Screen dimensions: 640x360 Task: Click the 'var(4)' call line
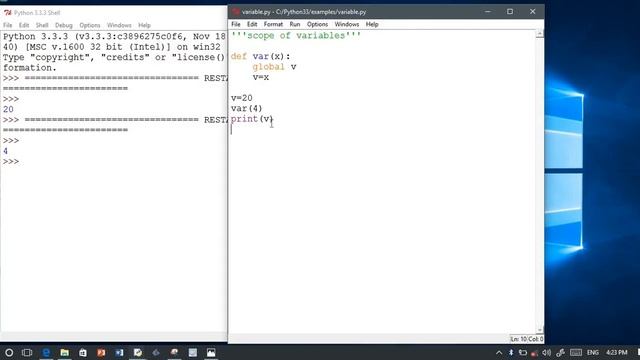[247, 109]
